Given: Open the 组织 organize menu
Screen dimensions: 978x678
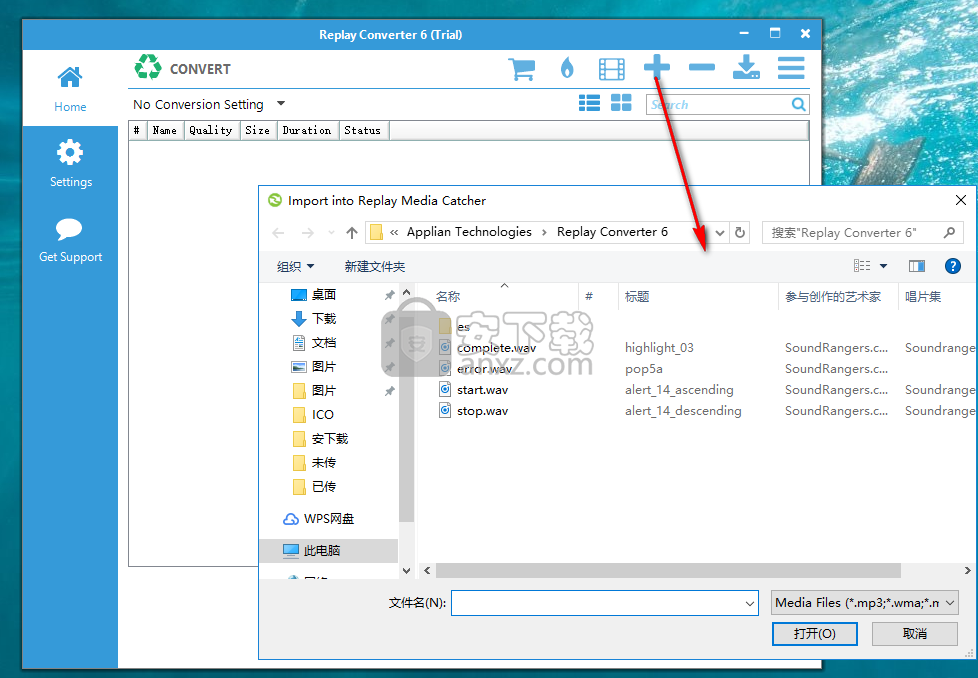Looking at the screenshot, I should click(295, 266).
